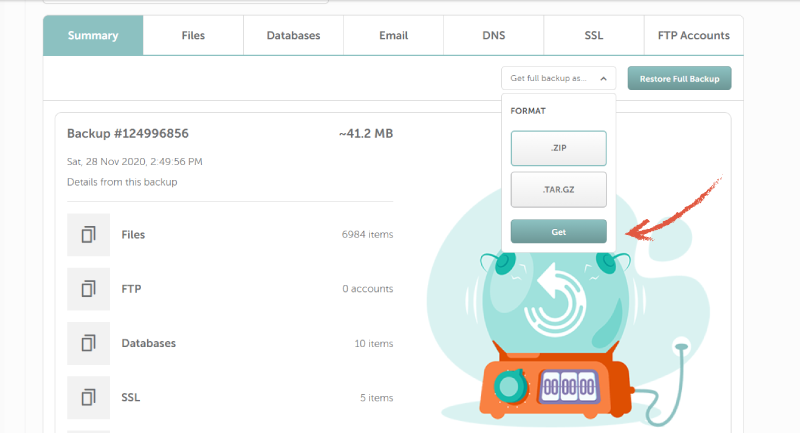Click 'Details from this backup' text
800x433 pixels.
coord(122,182)
